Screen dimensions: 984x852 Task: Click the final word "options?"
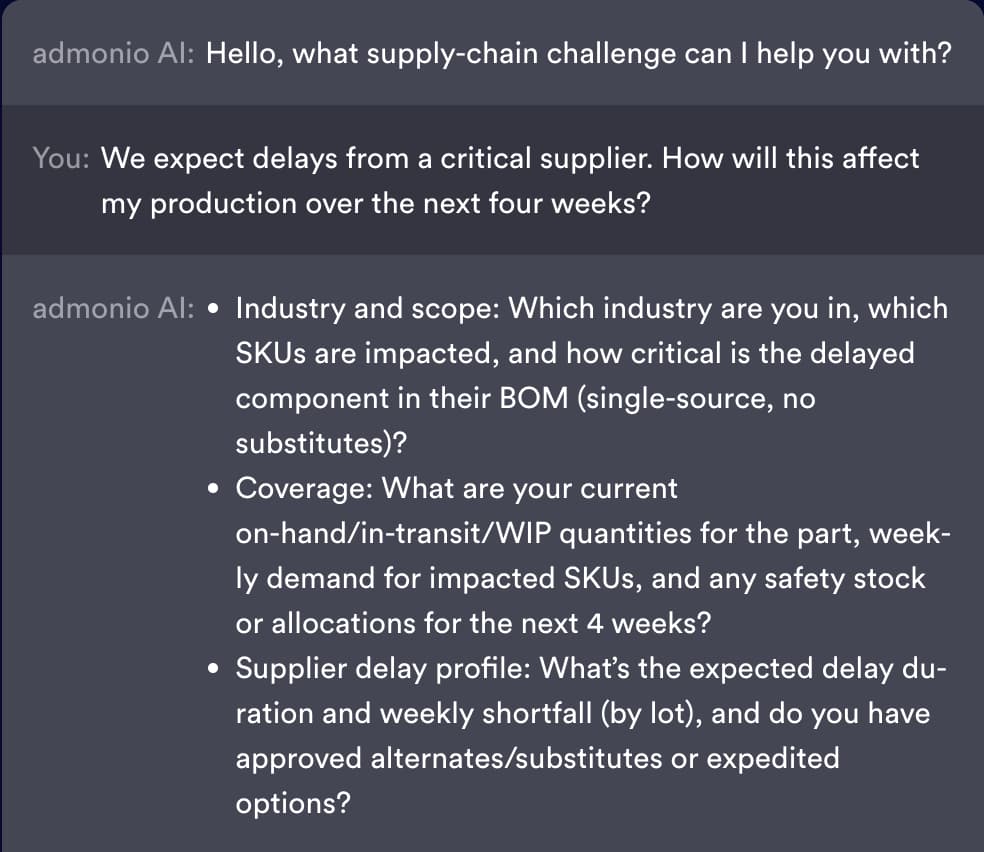point(293,803)
